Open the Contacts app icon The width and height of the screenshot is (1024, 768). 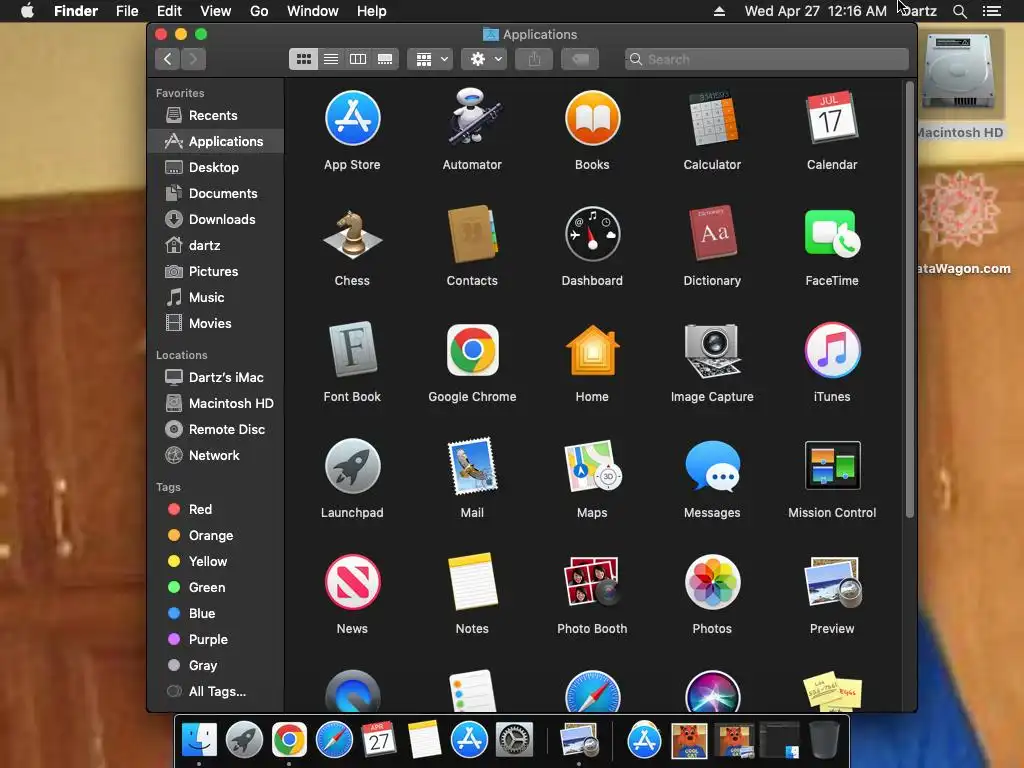click(472, 234)
